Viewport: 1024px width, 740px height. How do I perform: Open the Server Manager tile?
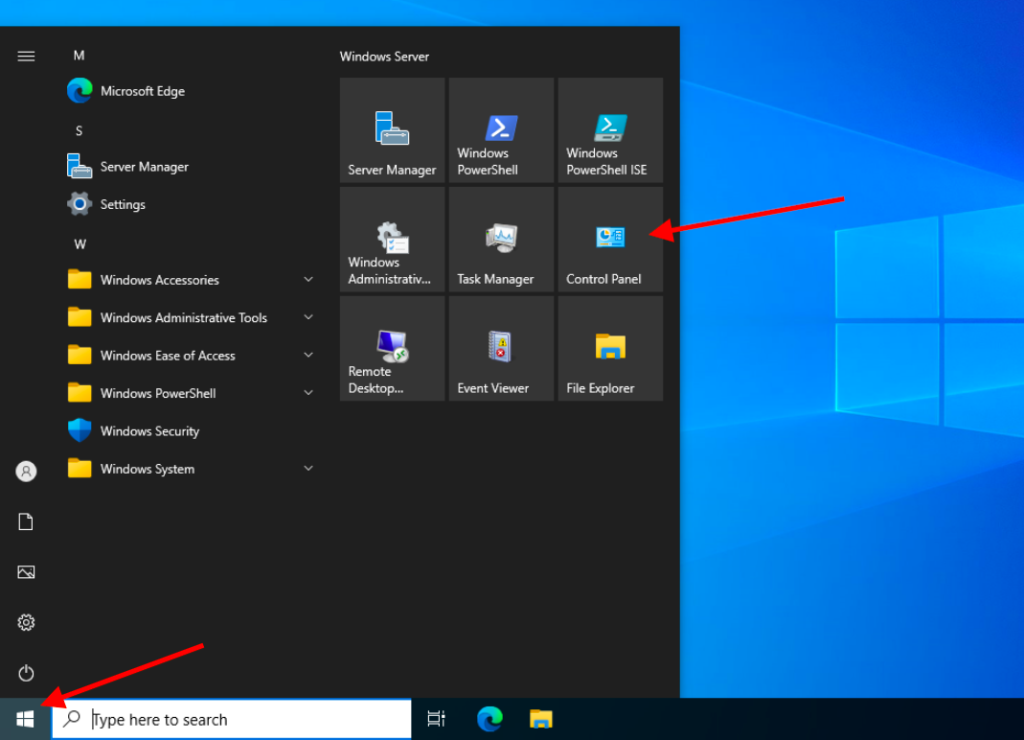[392, 130]
